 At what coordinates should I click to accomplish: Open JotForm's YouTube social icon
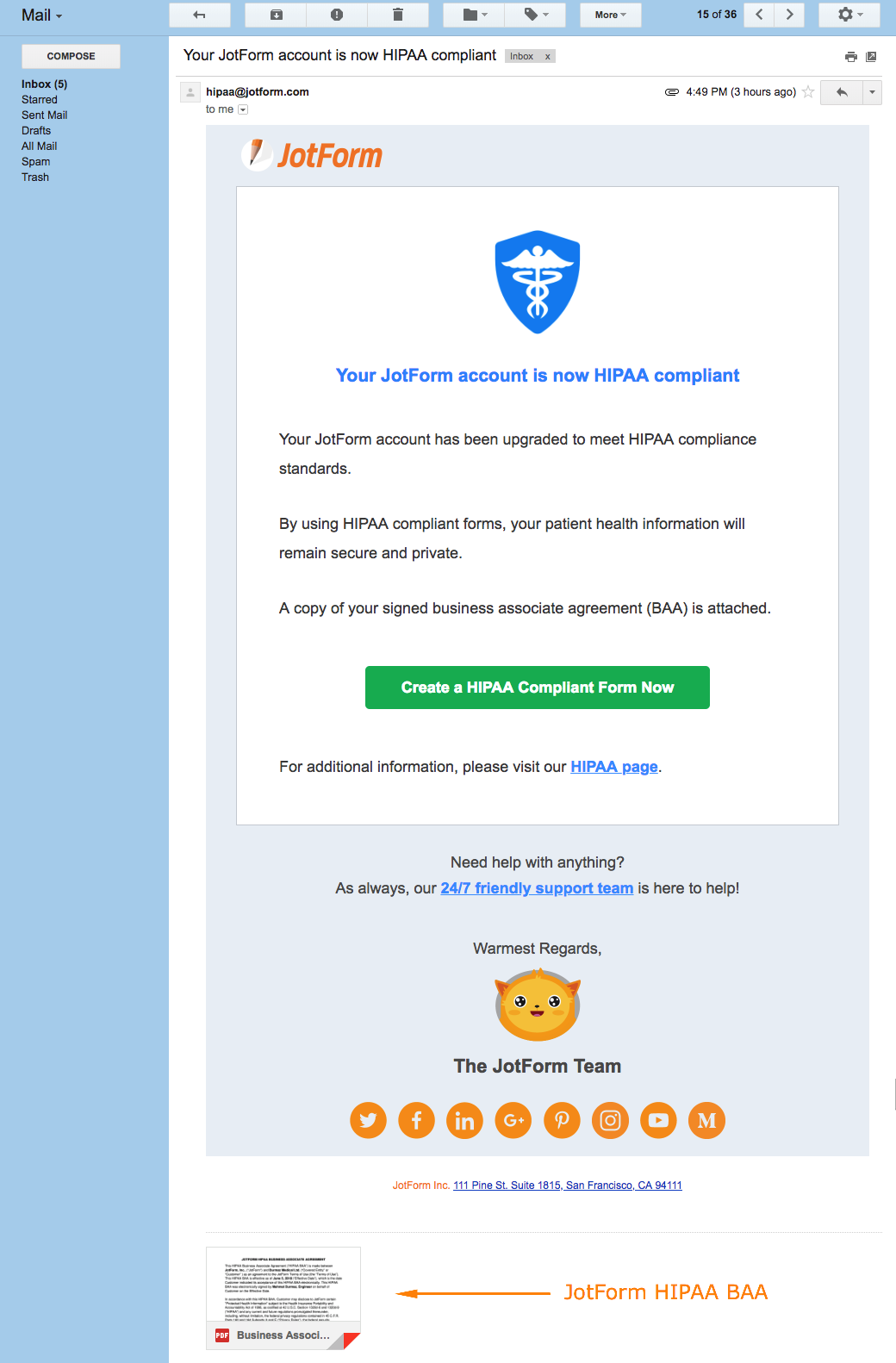click(x=658, y=1120)
